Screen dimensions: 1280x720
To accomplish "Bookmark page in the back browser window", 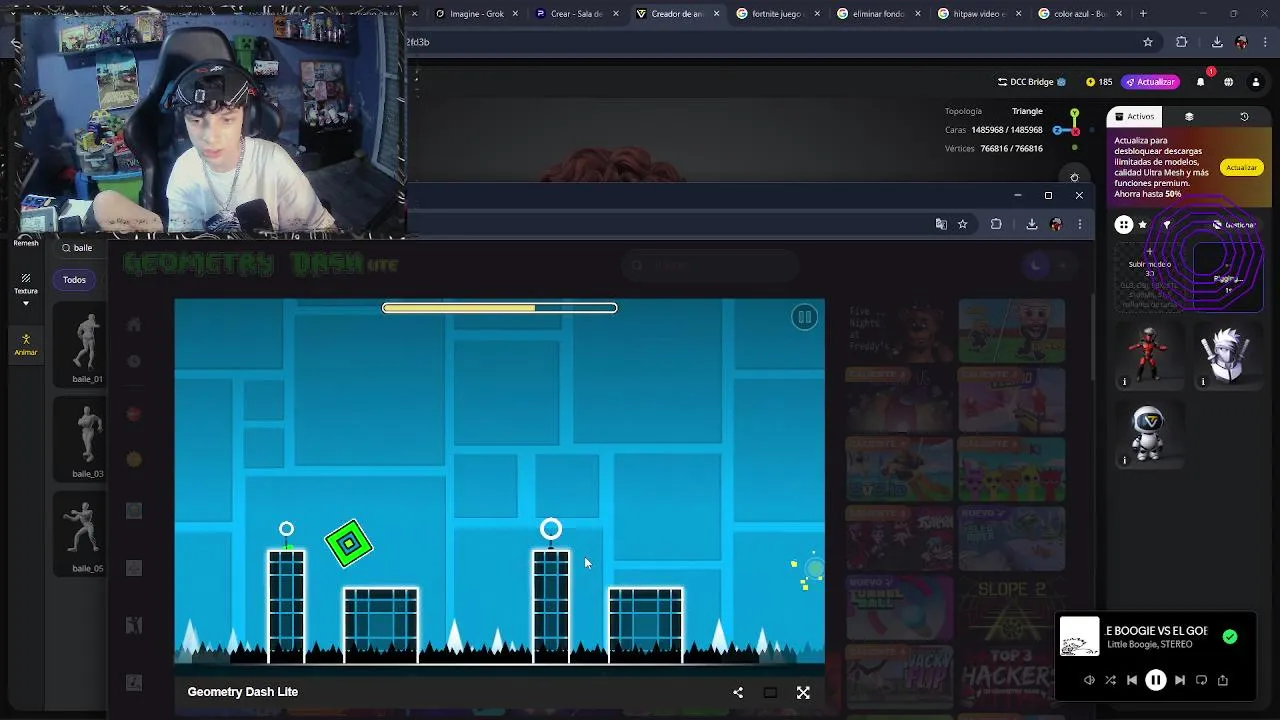I will pyautogui.click(x=1148, y=42).
